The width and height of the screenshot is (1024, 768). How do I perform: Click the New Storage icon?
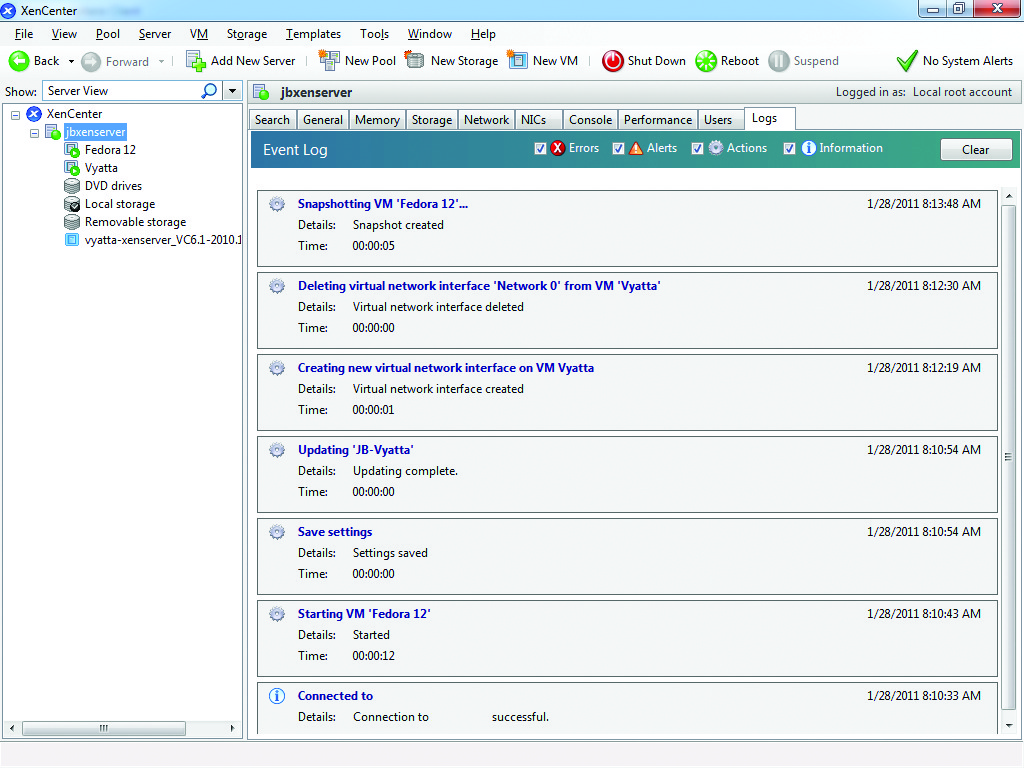point(415,60)
